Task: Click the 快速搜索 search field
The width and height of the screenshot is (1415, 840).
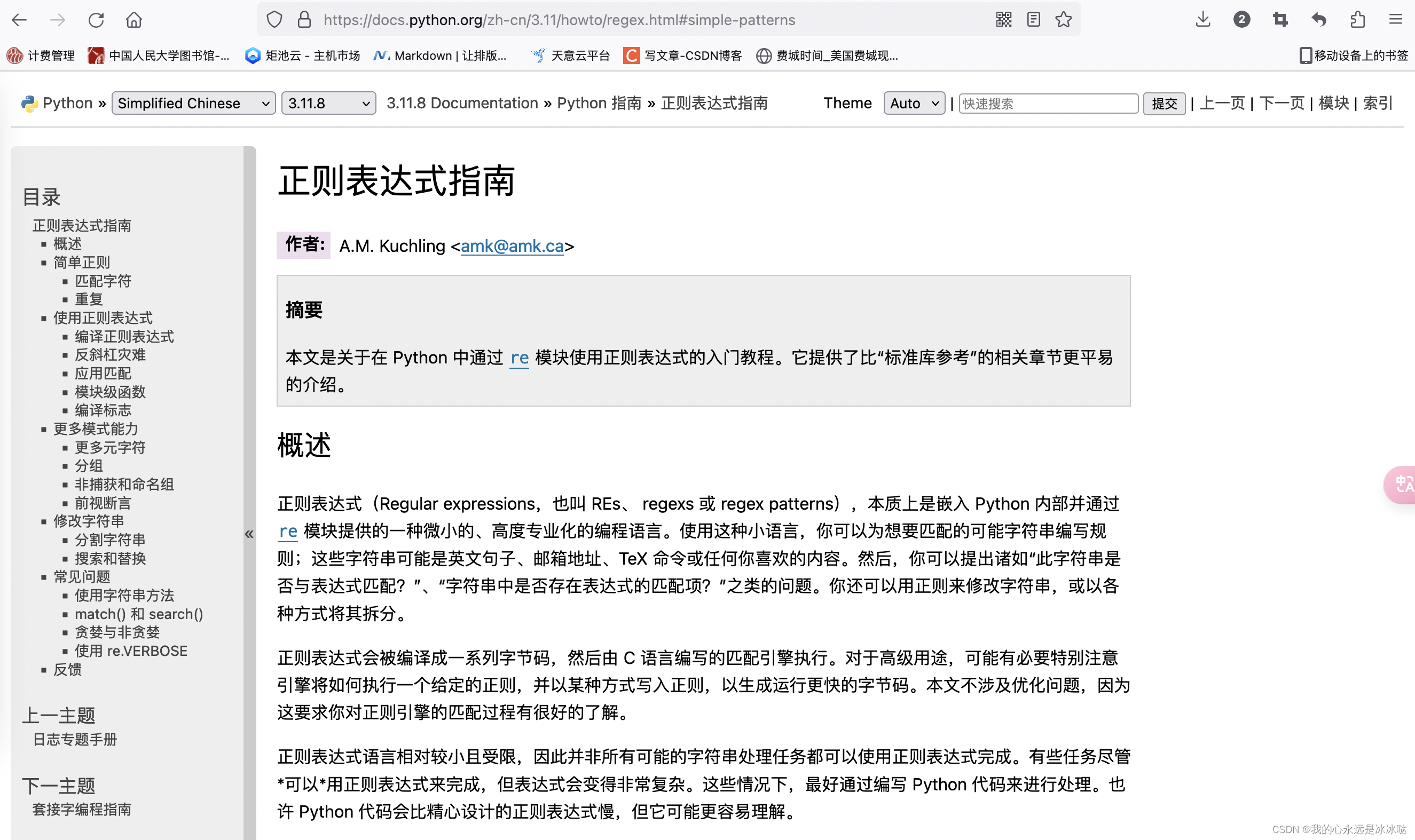Action: pos(1048,104)
